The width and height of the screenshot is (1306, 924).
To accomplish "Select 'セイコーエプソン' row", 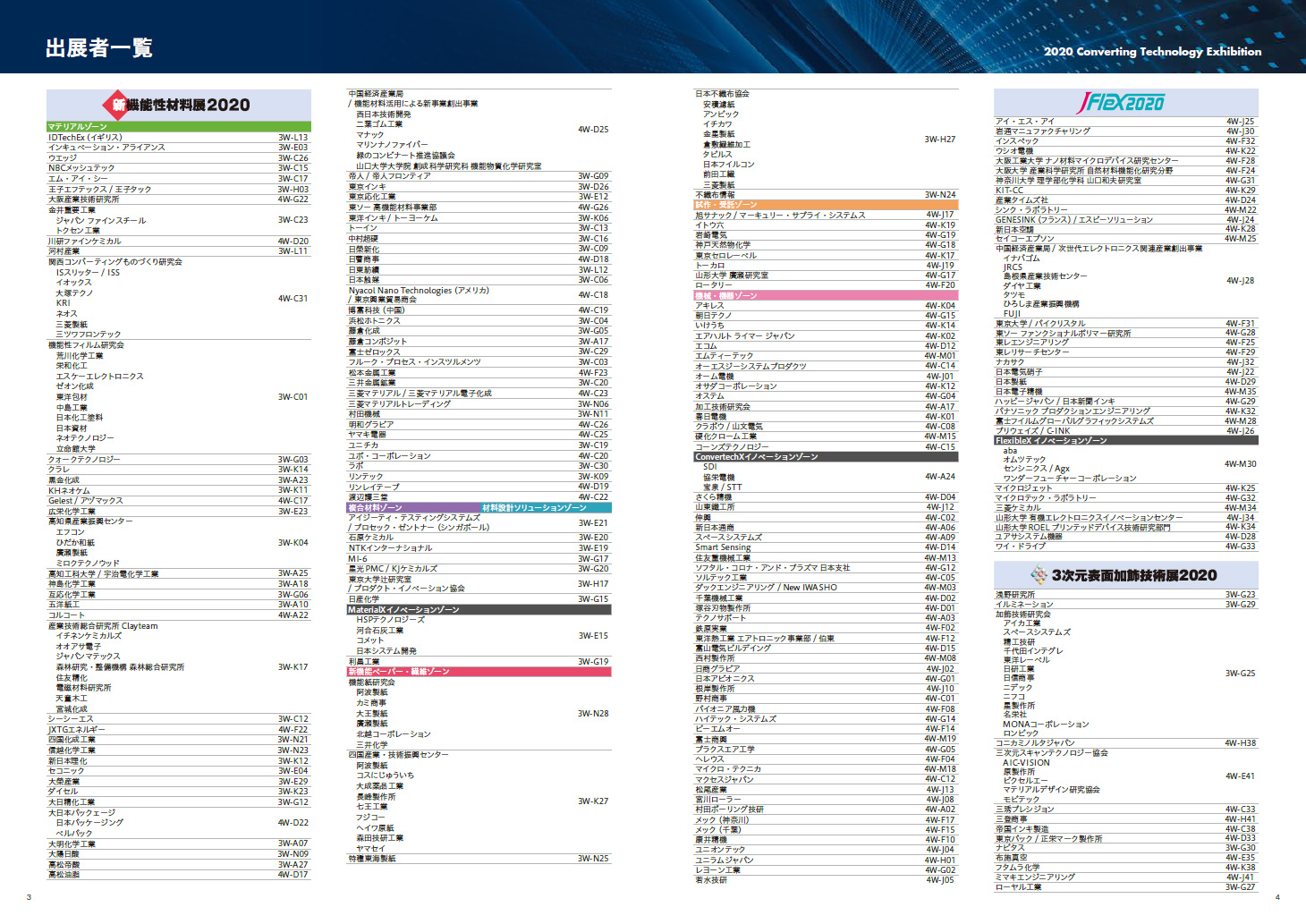I will coord(1126,239).
